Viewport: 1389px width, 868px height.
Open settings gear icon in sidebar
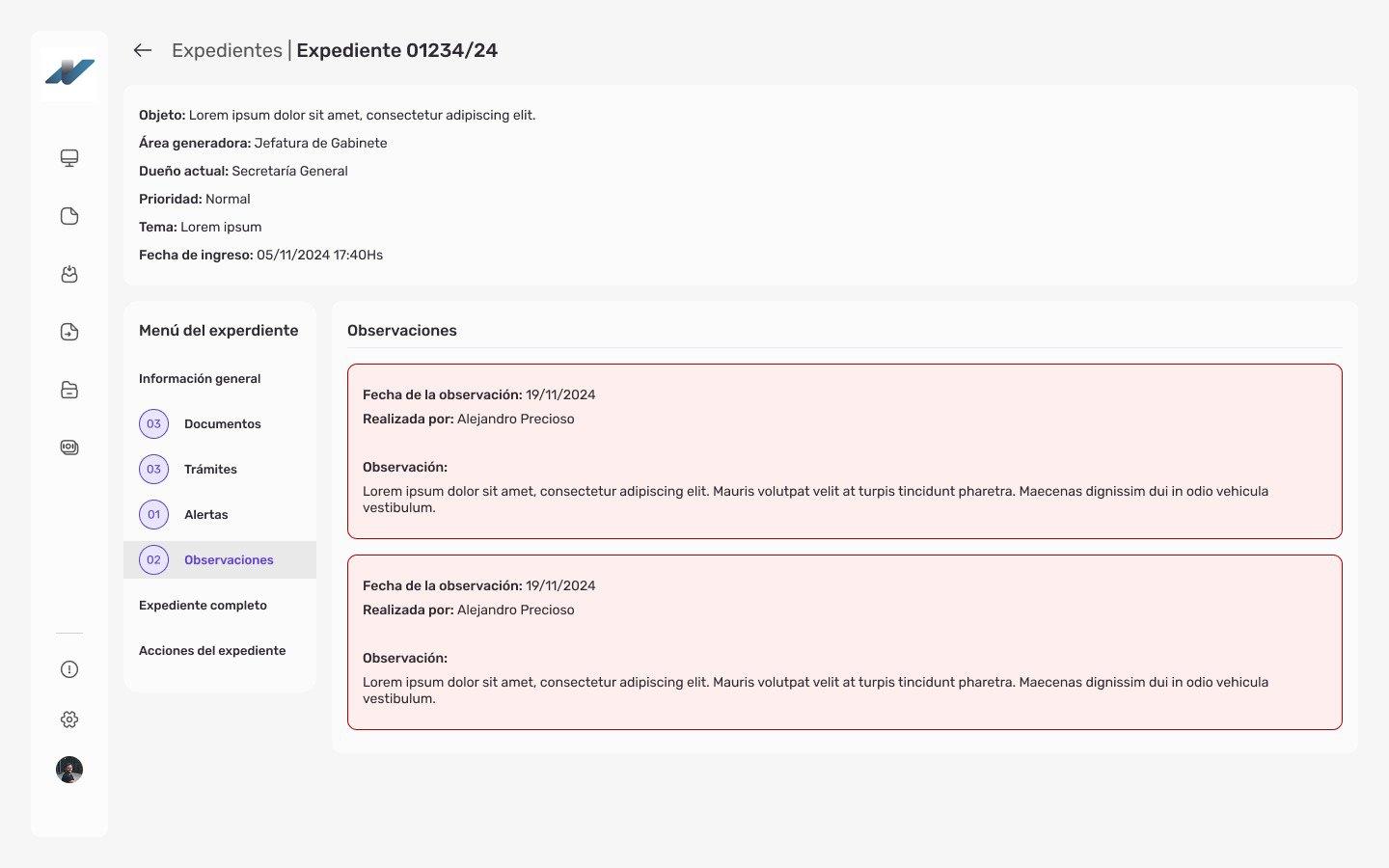[x=69, y=719]
